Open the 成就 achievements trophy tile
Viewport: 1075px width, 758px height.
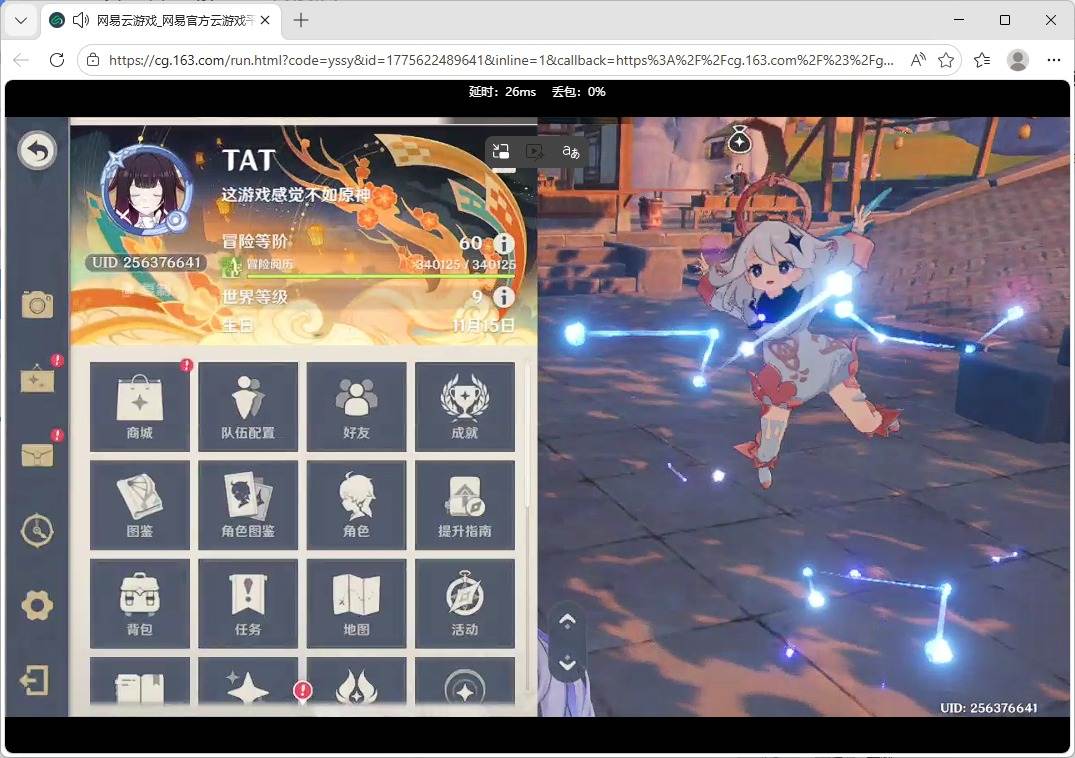464,407
